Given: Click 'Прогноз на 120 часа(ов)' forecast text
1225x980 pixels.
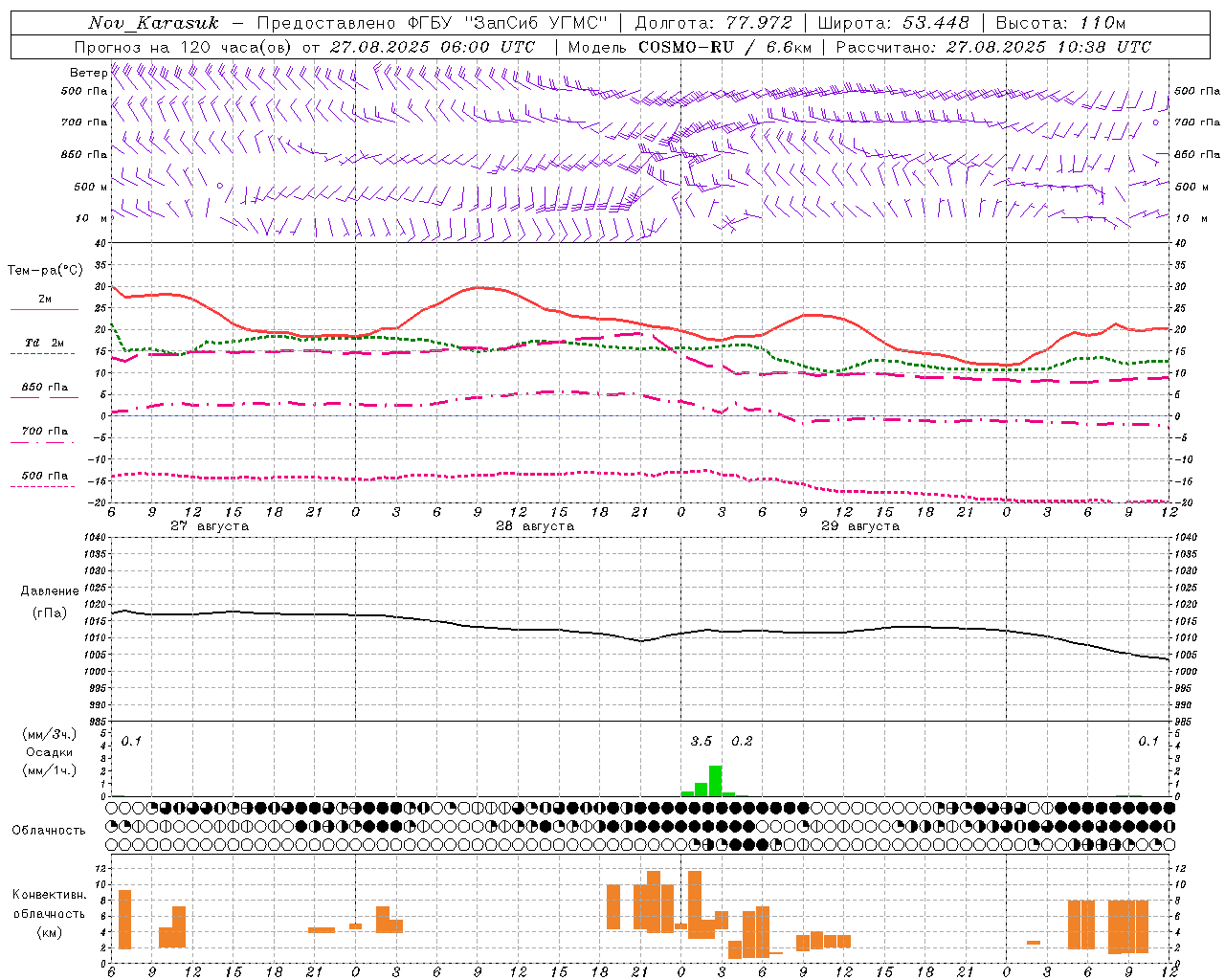Looking at the screenshot, I should 183,47.
